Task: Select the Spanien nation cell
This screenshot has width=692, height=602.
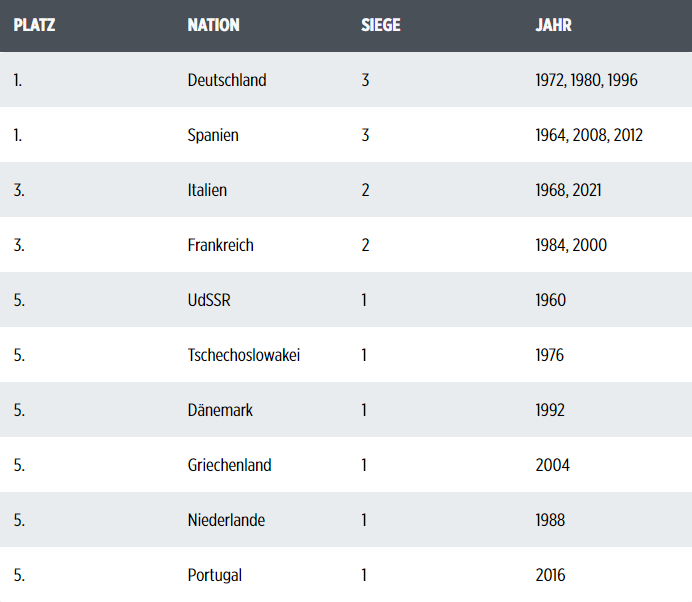Action: coord(213,135)
